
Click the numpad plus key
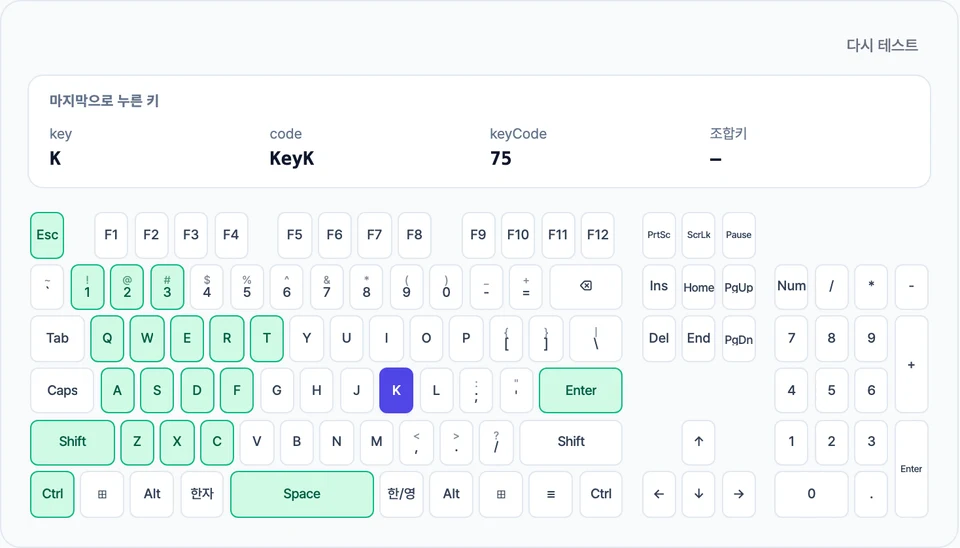[x=912, y=364]
